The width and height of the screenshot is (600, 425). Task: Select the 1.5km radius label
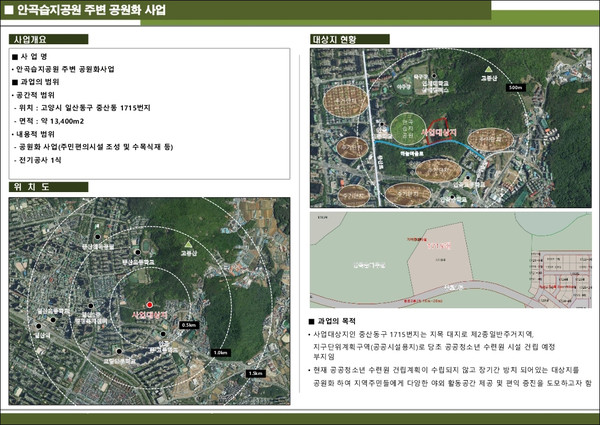(x=256, y=373)
